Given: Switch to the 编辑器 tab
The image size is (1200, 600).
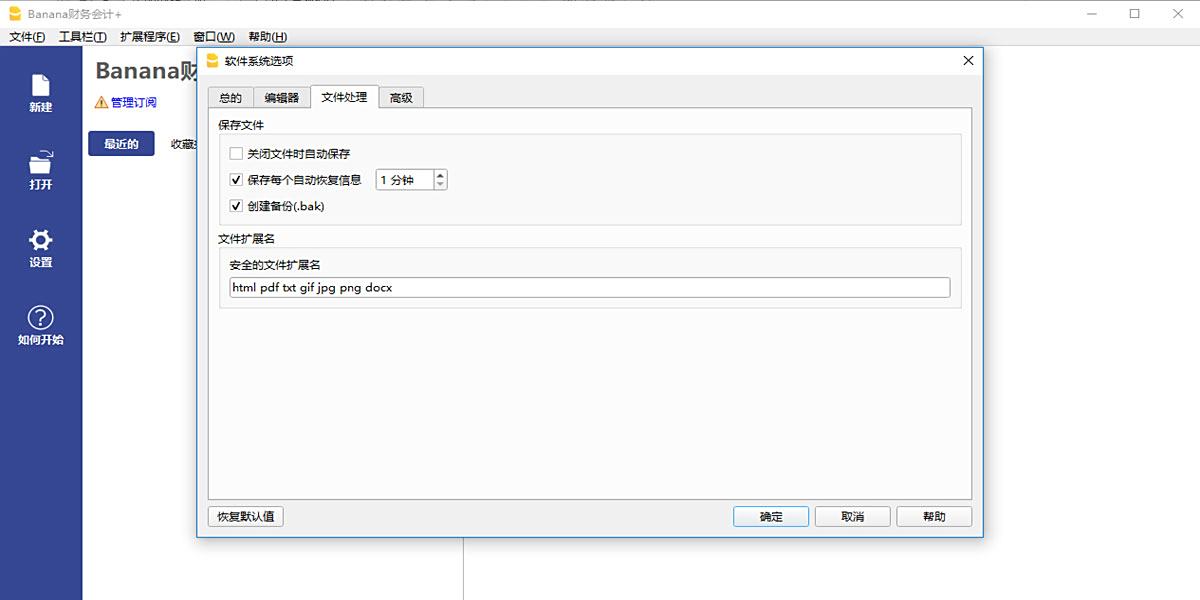Looking at the screenshot, I should pos(281,97).
